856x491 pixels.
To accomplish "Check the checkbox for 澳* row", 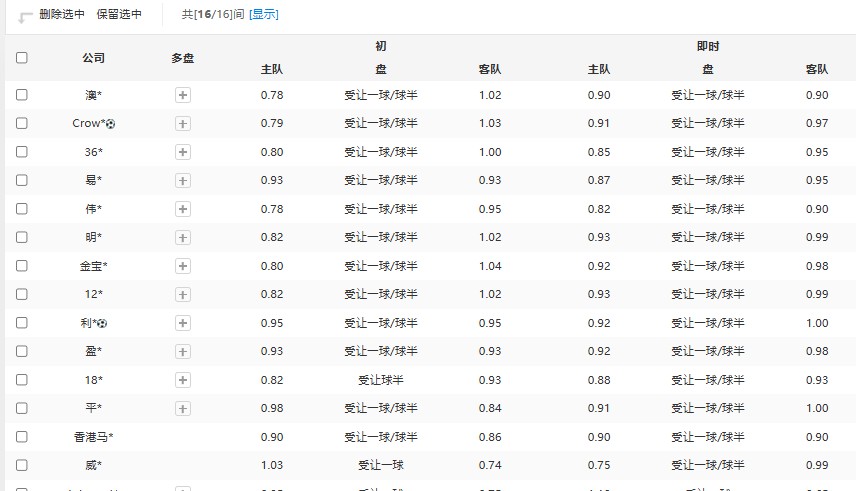I will coord(22,95).
